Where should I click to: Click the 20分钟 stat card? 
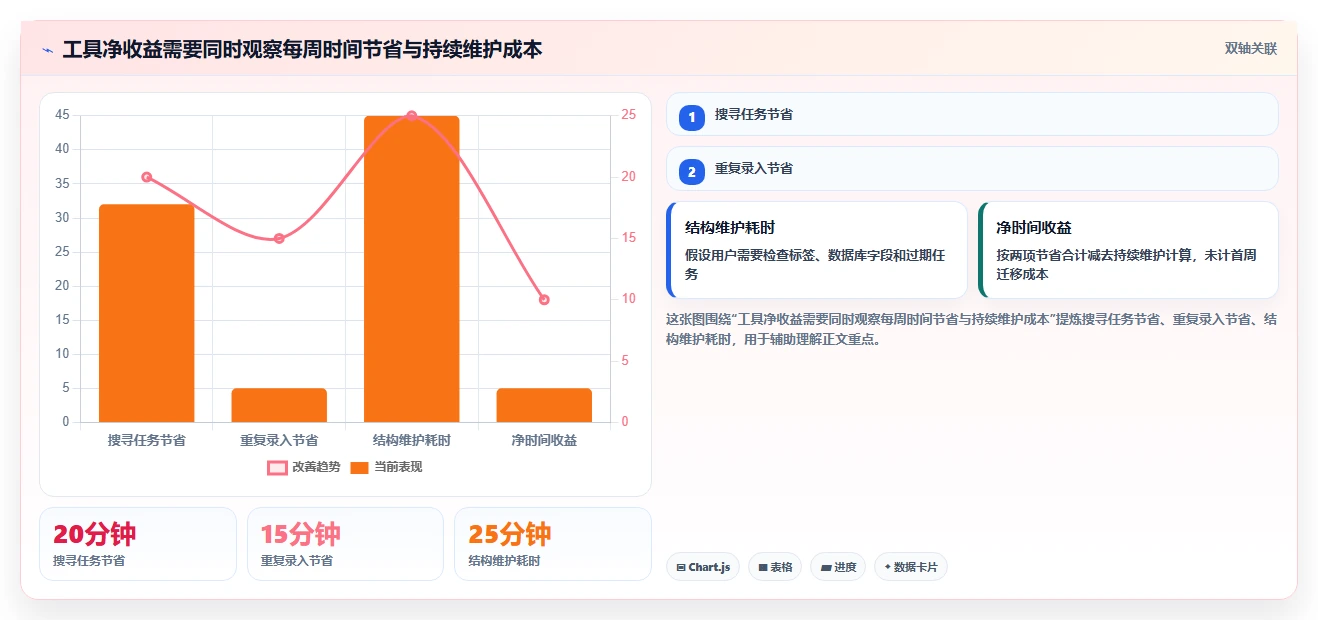click(138, 544)
